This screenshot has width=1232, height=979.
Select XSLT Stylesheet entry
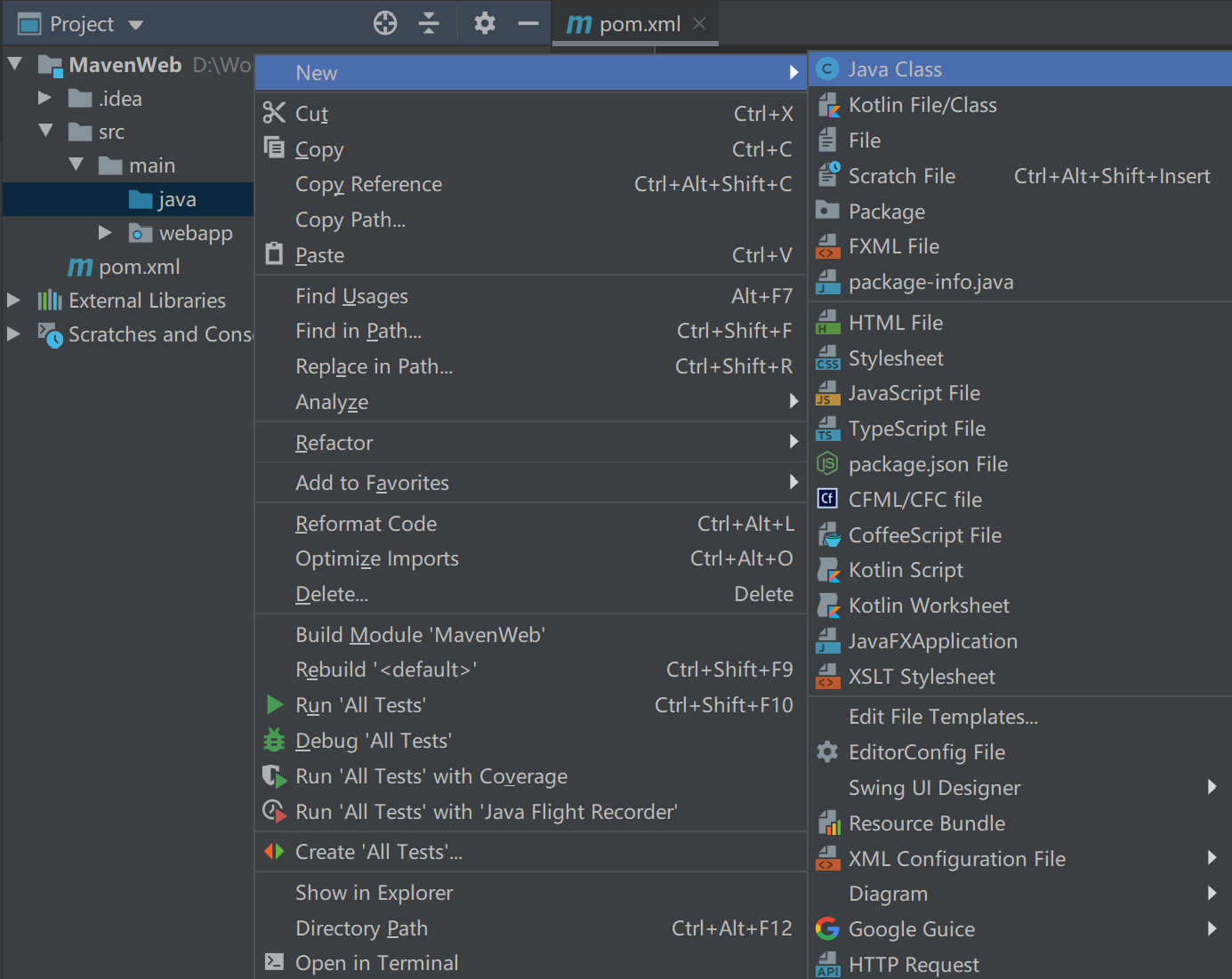[x=1020, y=676]
